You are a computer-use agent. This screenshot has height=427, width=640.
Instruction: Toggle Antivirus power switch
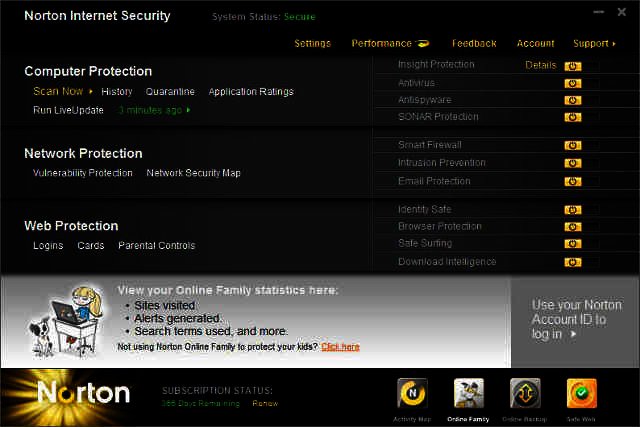coord(573,83)
